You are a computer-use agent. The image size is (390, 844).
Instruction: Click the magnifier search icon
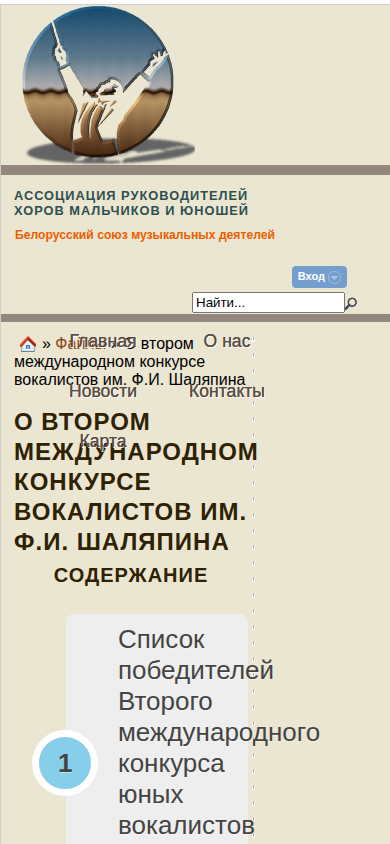tap(351, 303)
